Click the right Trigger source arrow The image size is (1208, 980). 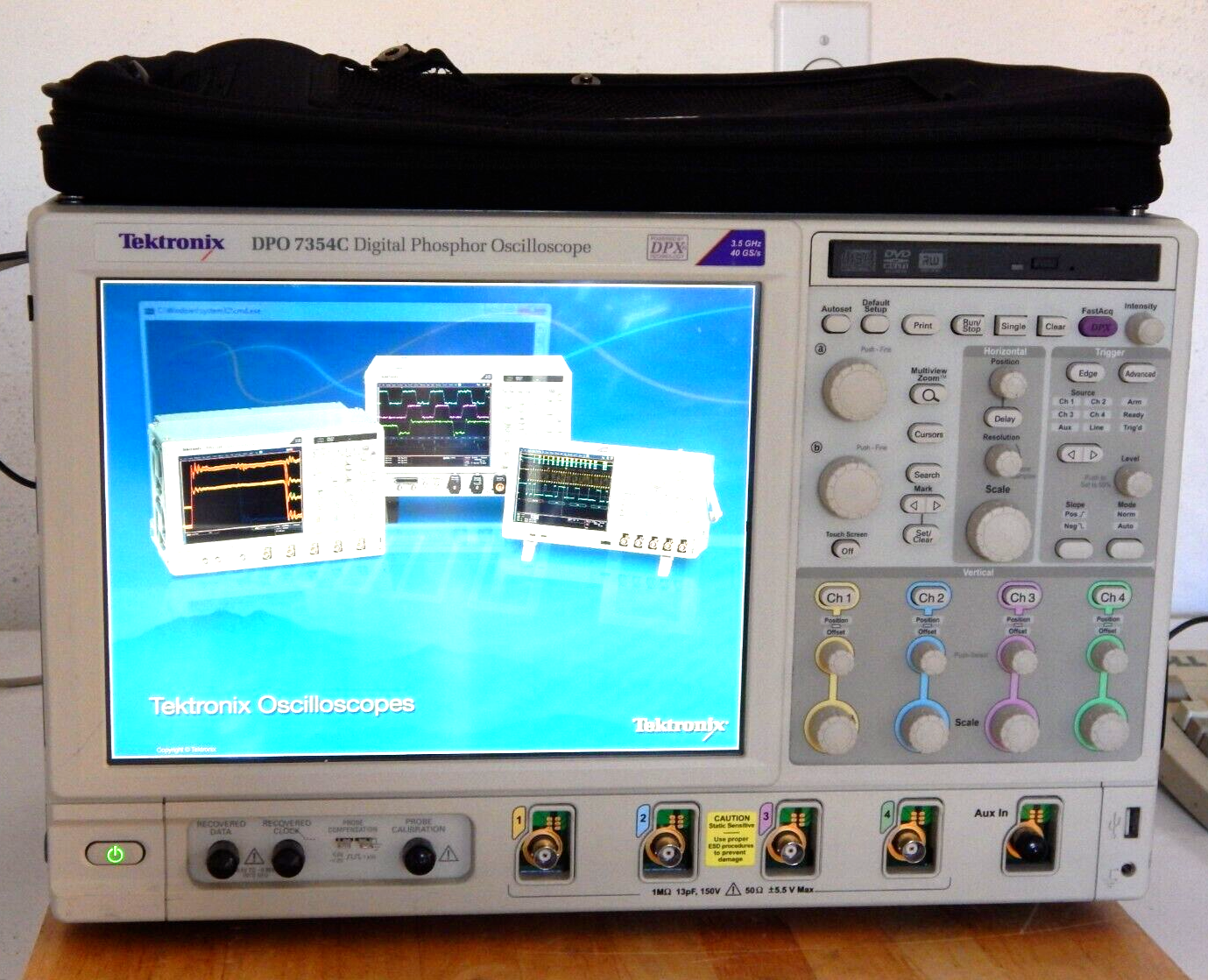click(1092, 455)
